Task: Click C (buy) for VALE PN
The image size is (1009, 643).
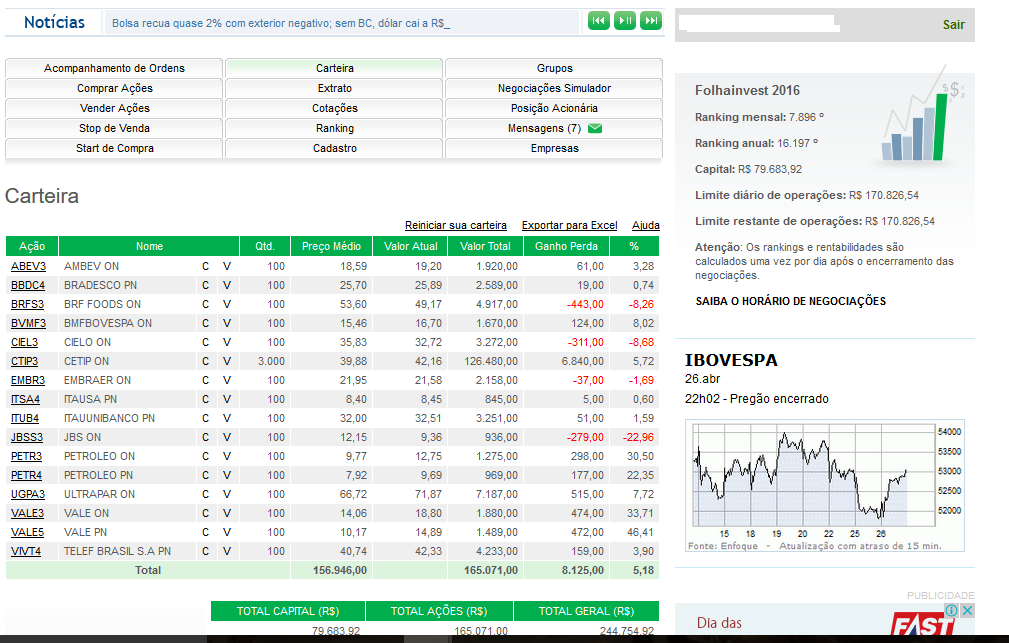Action: tap(205, 532)
